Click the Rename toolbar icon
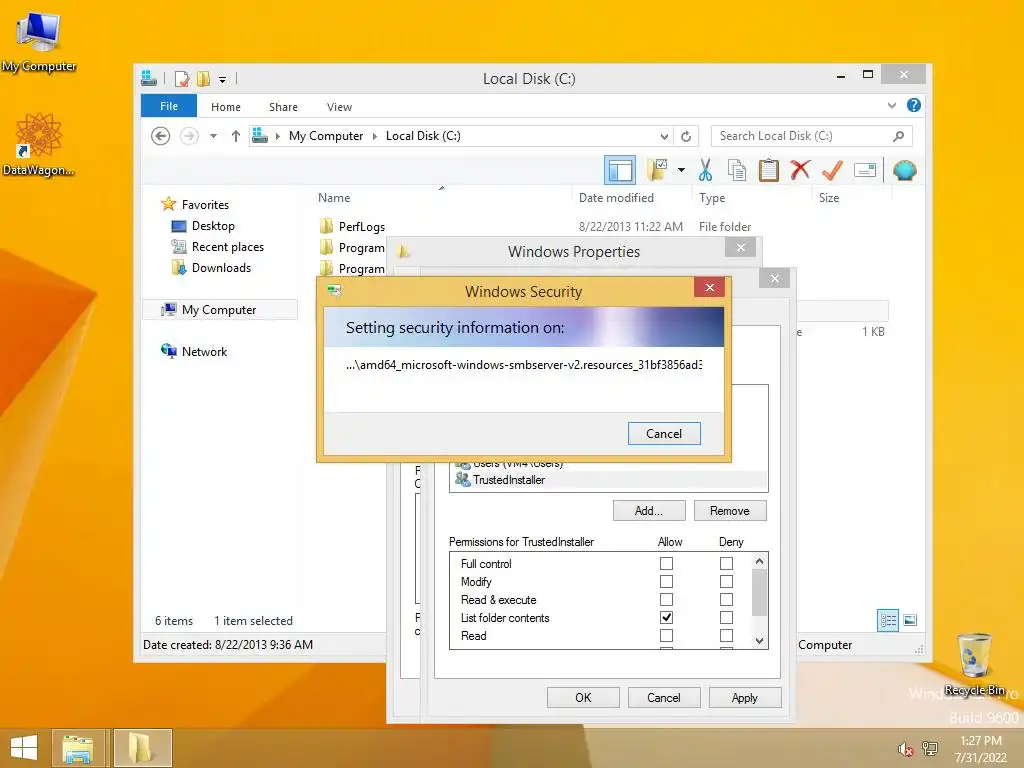The image size is (1024, 768). pos(864,170)
